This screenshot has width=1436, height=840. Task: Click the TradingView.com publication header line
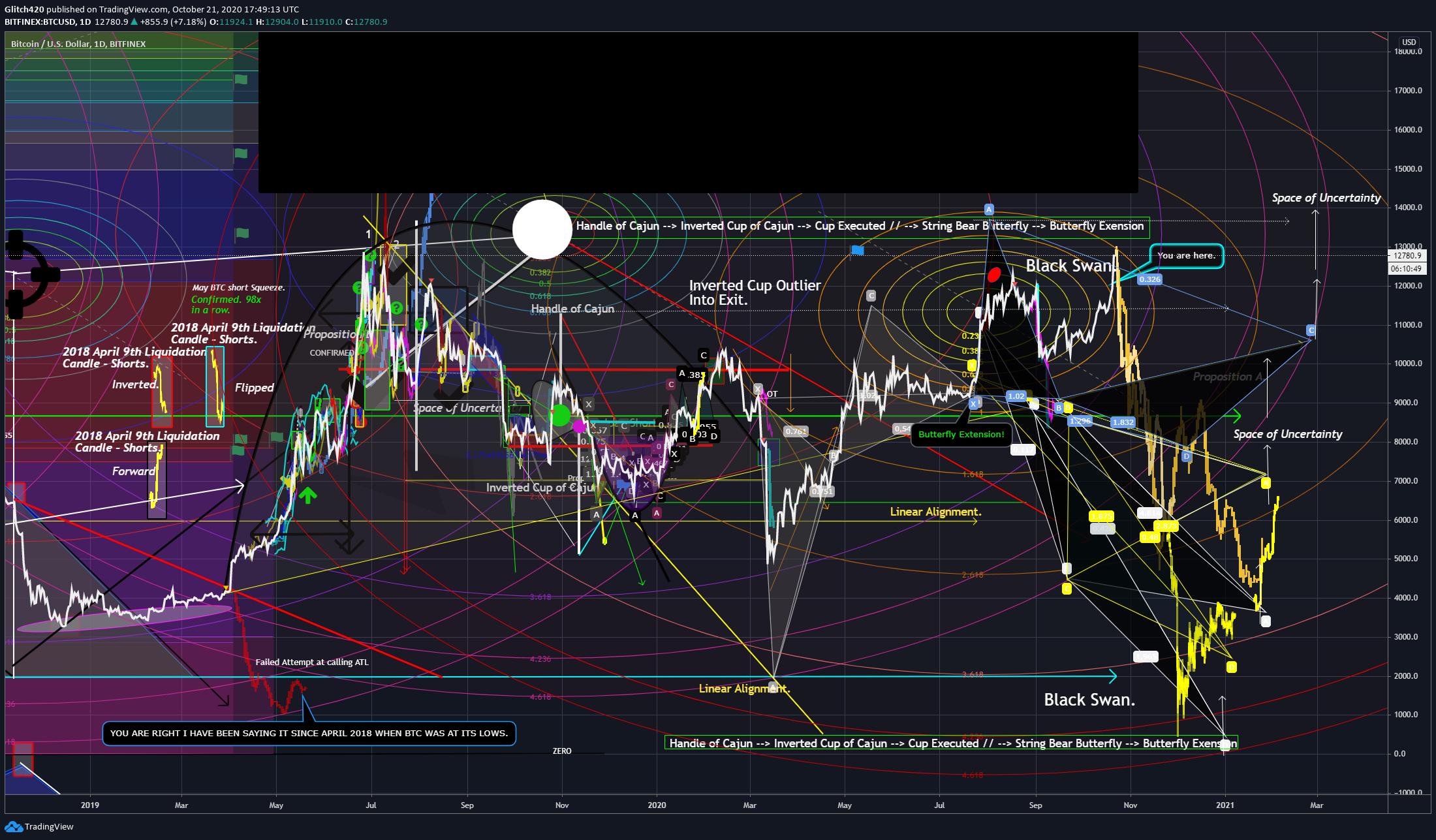[x=152, y=9]
